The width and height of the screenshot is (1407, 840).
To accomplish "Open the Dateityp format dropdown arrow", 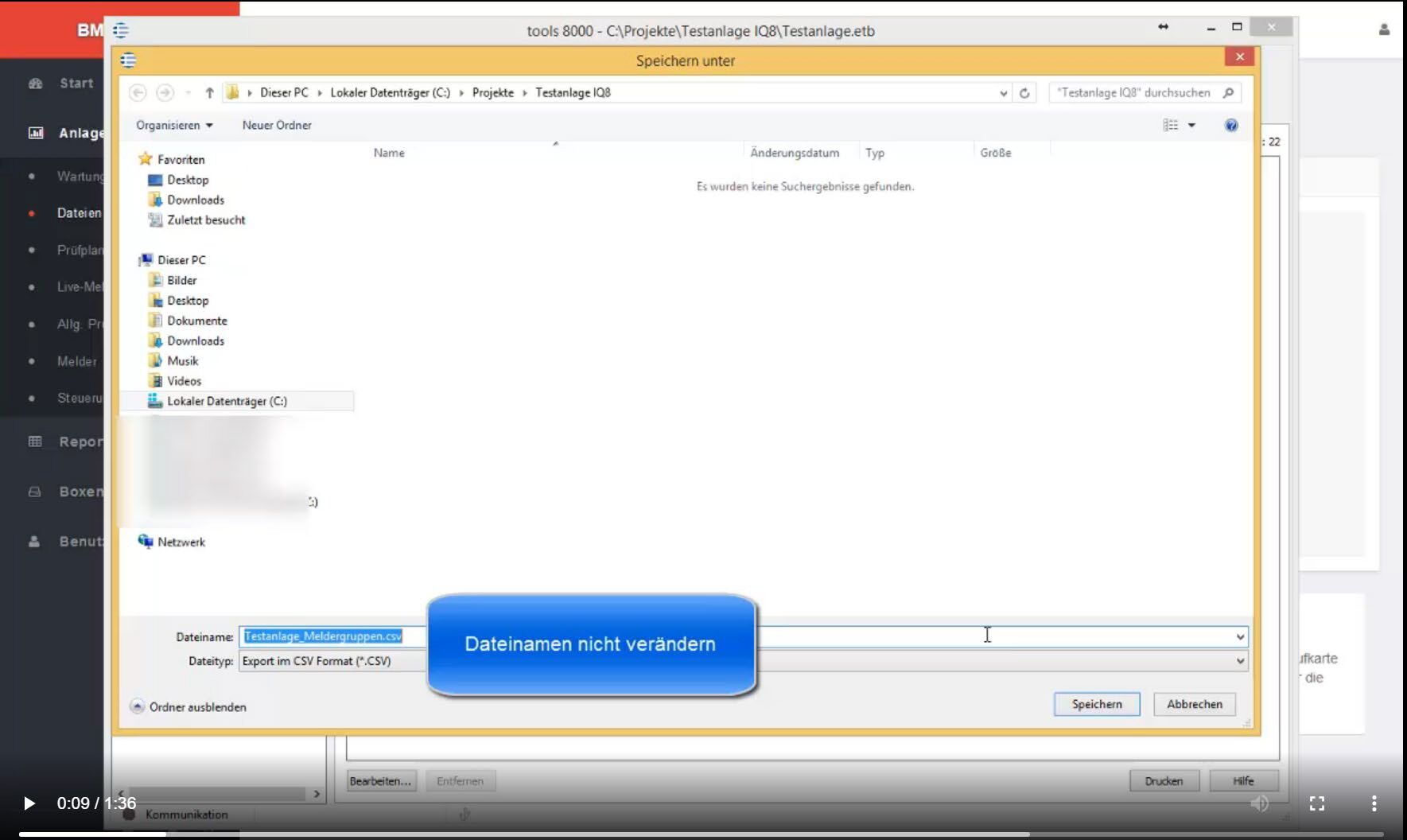I will tap(1239, 661).
